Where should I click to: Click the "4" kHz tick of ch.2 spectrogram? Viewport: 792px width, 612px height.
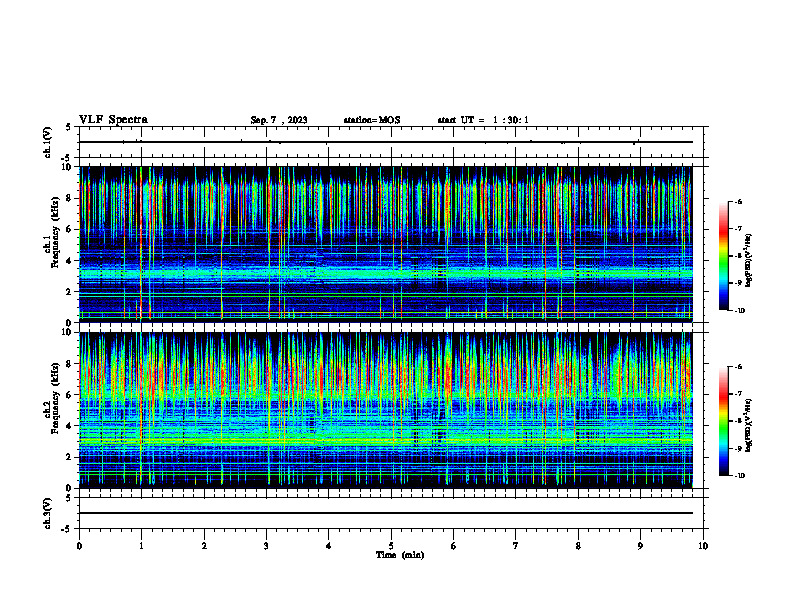70,426
